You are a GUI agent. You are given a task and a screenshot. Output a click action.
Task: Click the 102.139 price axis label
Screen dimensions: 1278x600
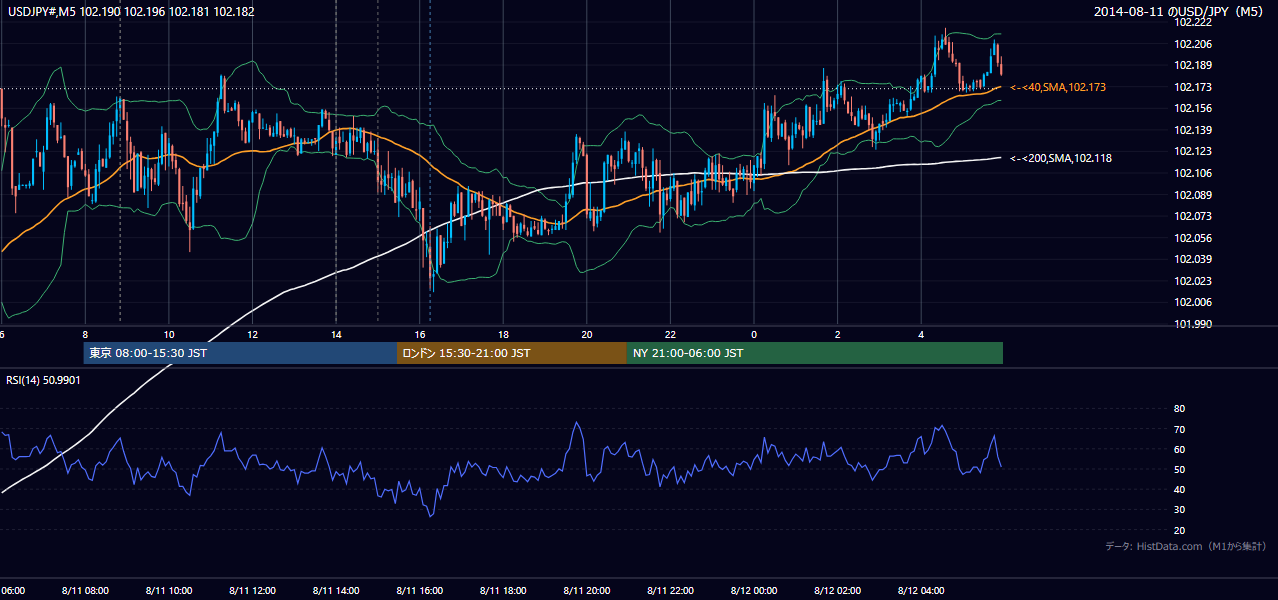[1195, 130]
